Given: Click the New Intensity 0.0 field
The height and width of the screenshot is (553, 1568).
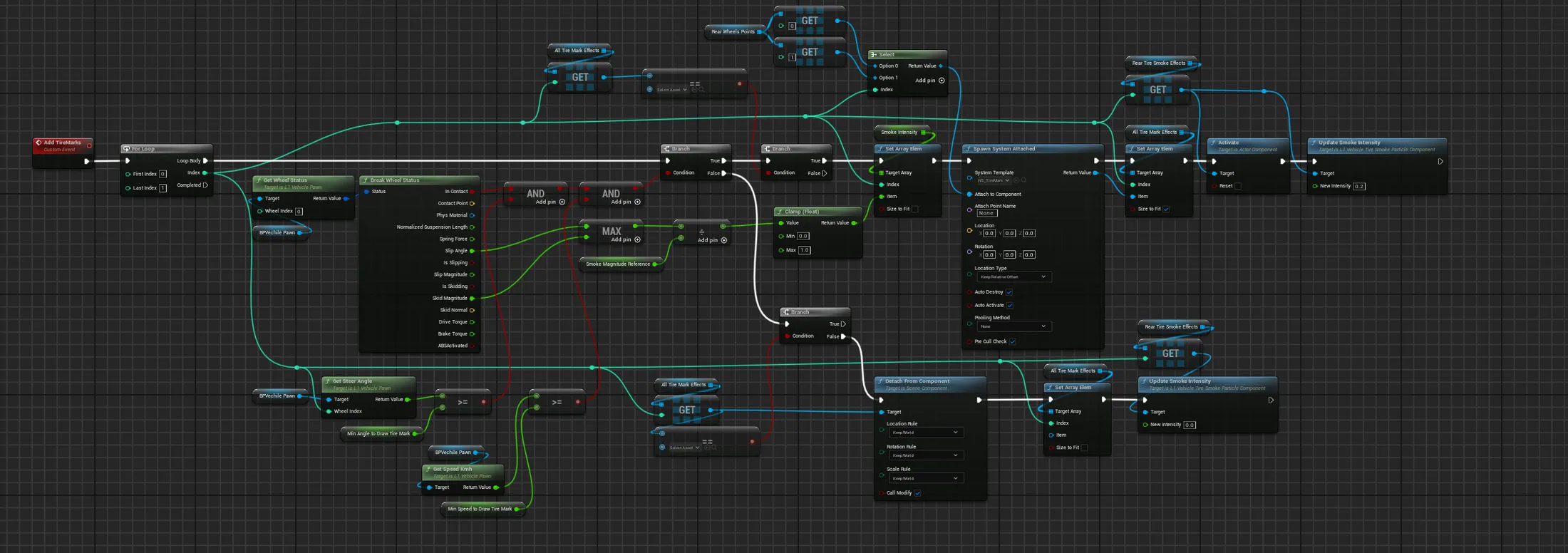Looking at the screenshot, I should pos(1190,425).
